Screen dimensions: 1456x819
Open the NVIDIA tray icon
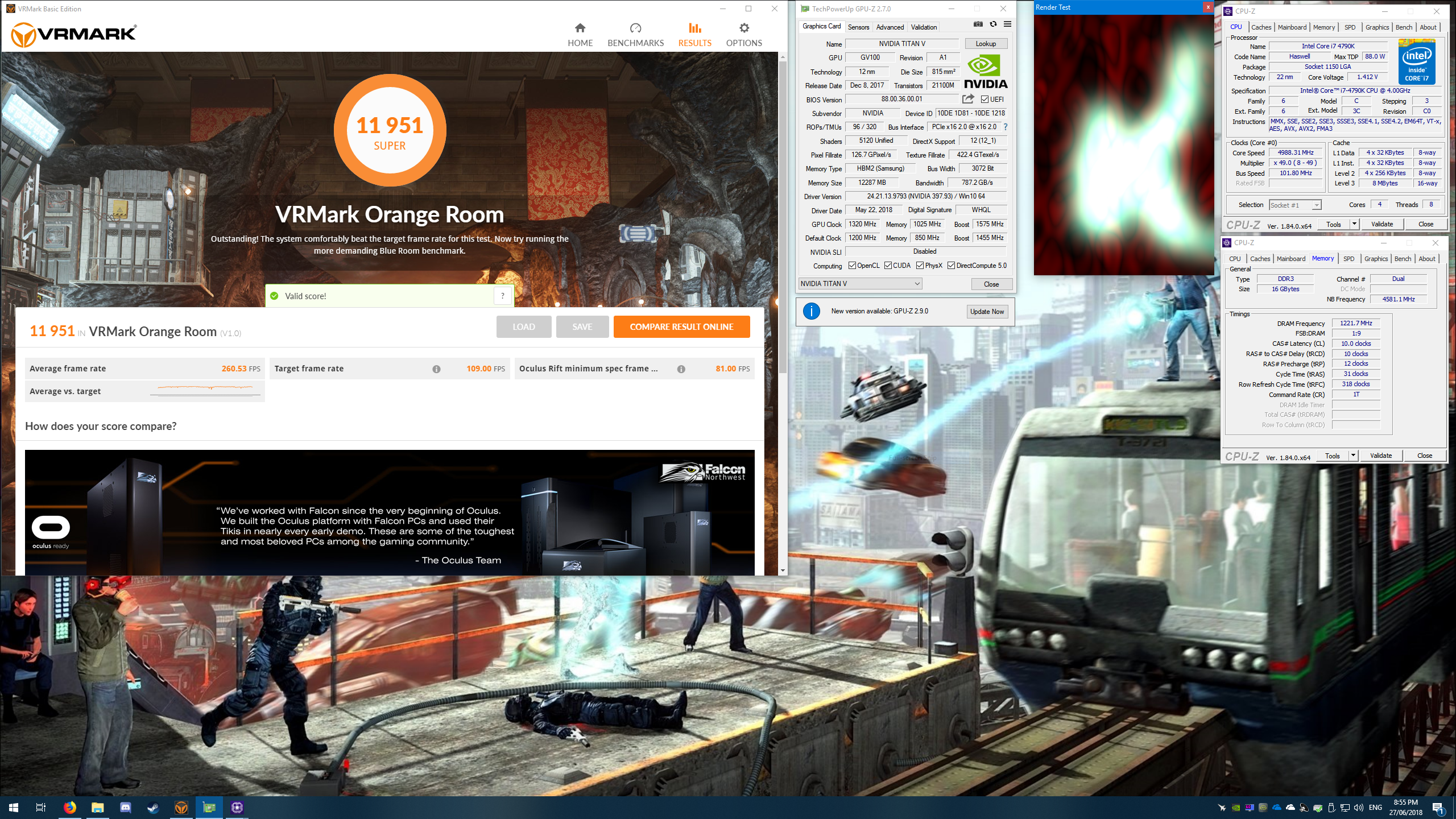click(1236, 808)
